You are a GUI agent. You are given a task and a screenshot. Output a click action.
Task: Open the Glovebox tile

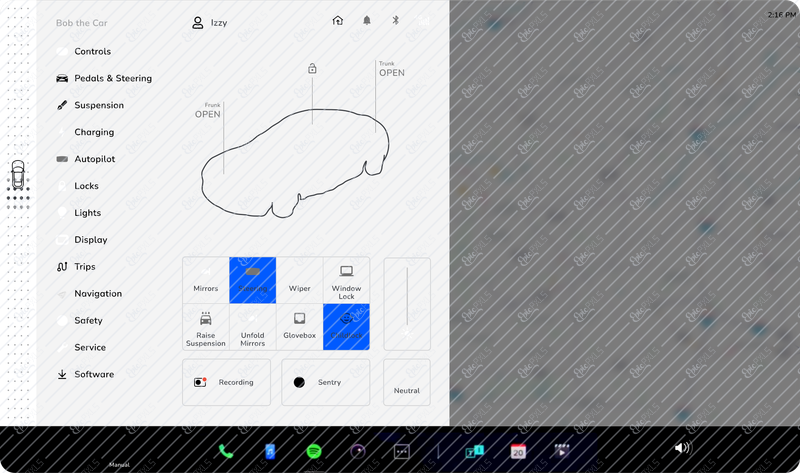tap(299, 327)
